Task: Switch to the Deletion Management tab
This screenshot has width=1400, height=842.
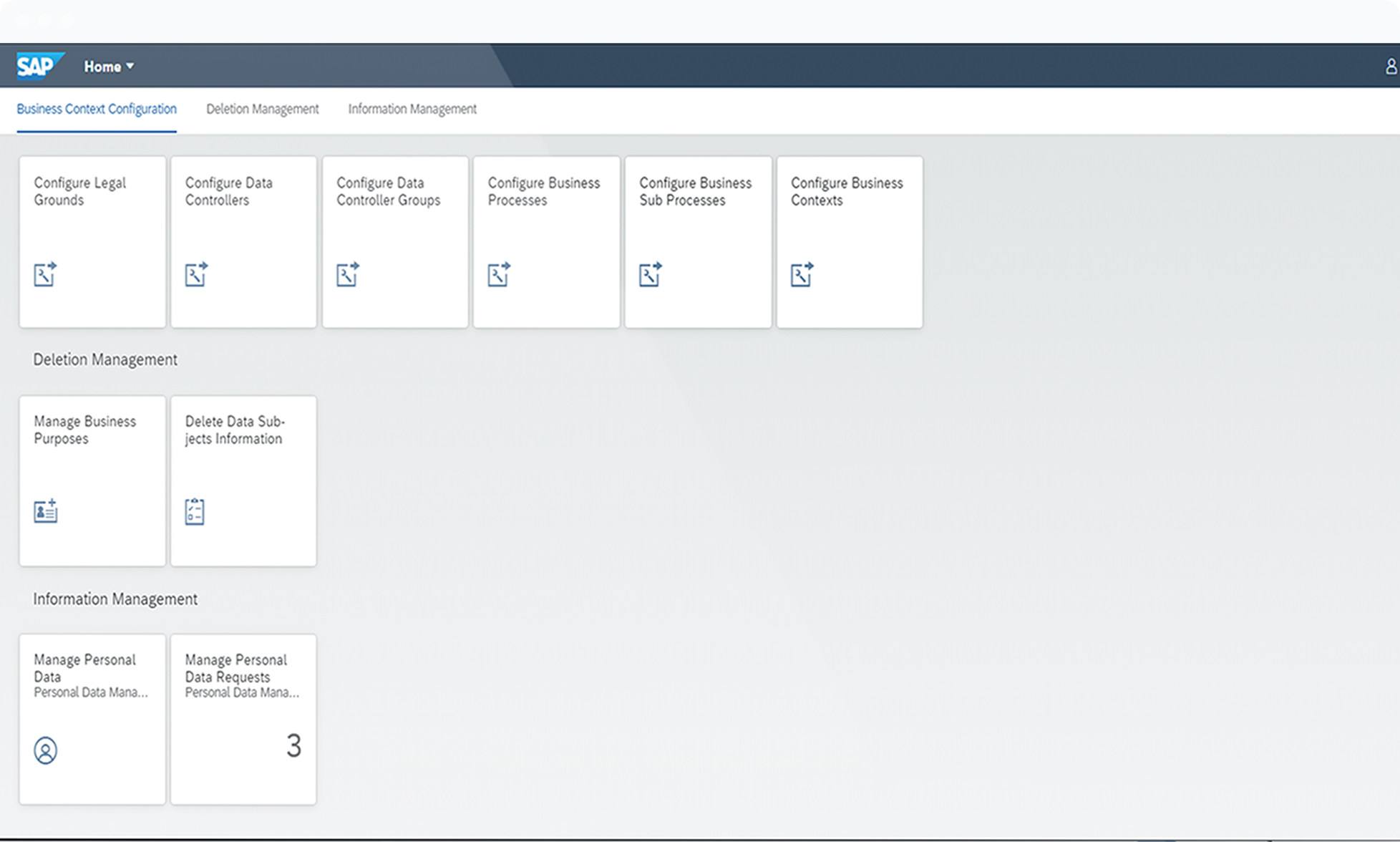Action: [x=262, y=109]
